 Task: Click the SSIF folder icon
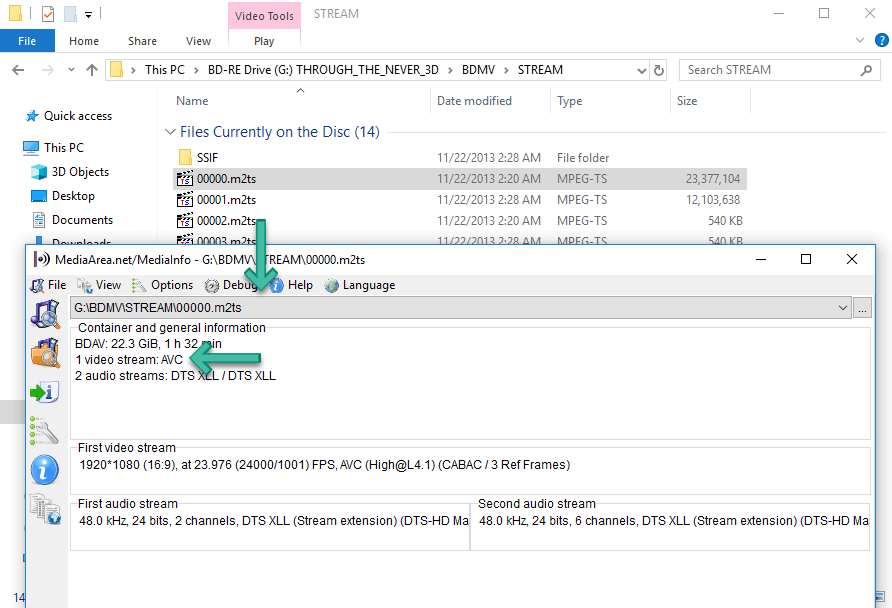pyautogui.click(x=185, y=157)
